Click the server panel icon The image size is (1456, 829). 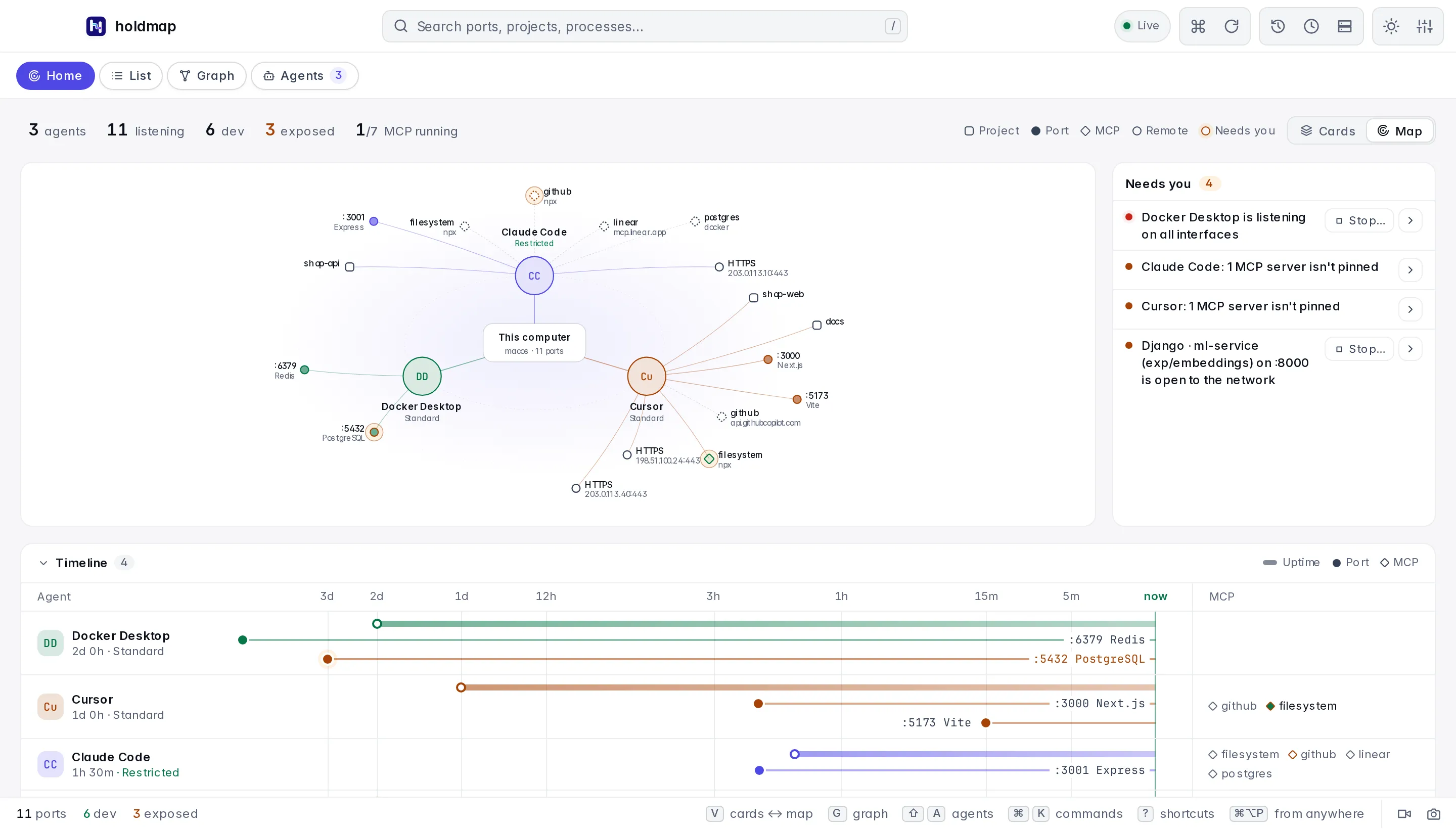point(1345,26)
